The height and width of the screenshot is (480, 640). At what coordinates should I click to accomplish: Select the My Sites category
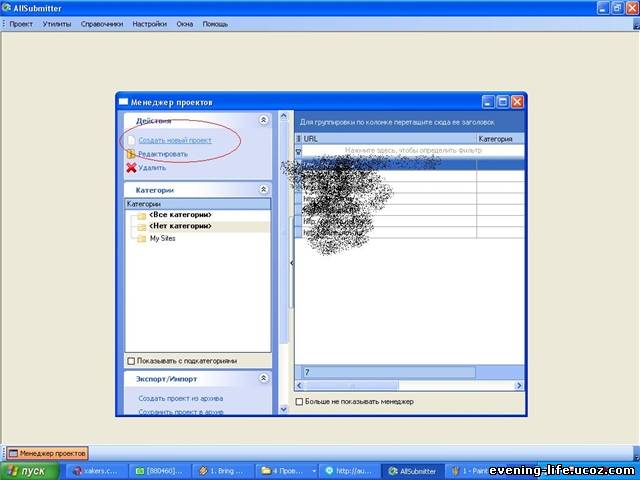pos(162,238)
